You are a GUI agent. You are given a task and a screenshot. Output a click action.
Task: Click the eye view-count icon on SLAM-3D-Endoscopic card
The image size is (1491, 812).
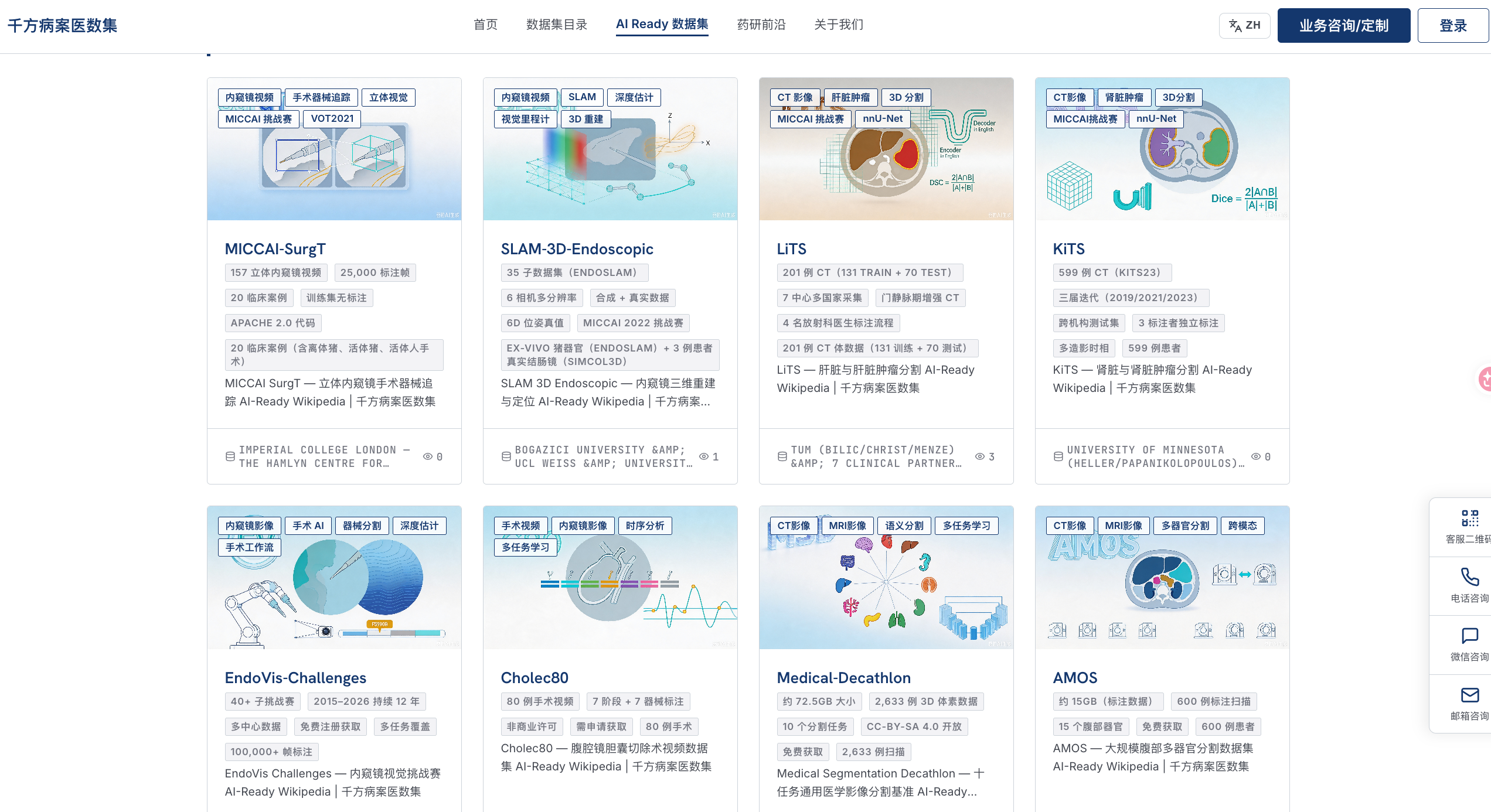coord(704,456)
